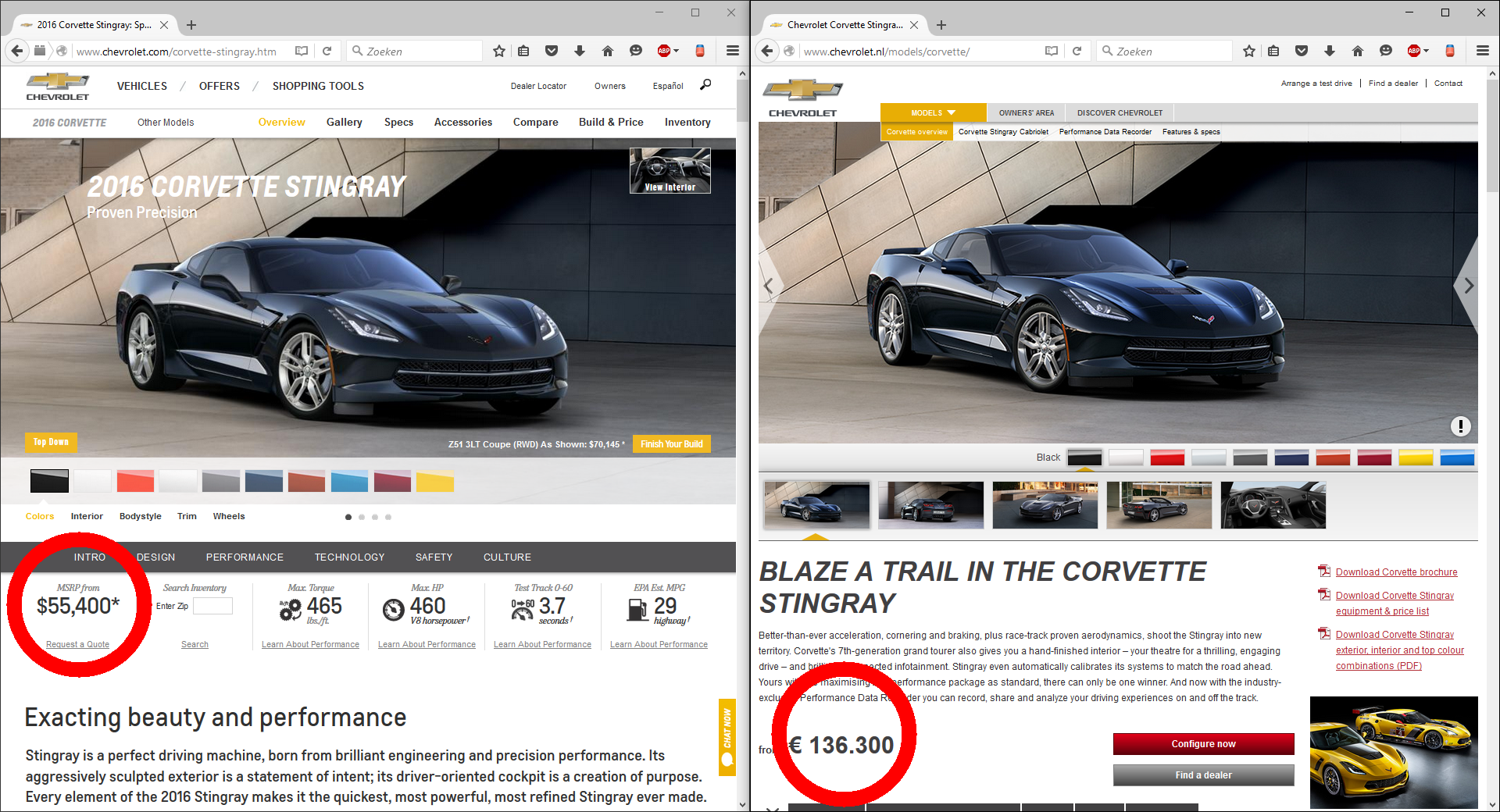
Task: Show next image arrow on Dutch site carousel
Action: coord(1469,286)
